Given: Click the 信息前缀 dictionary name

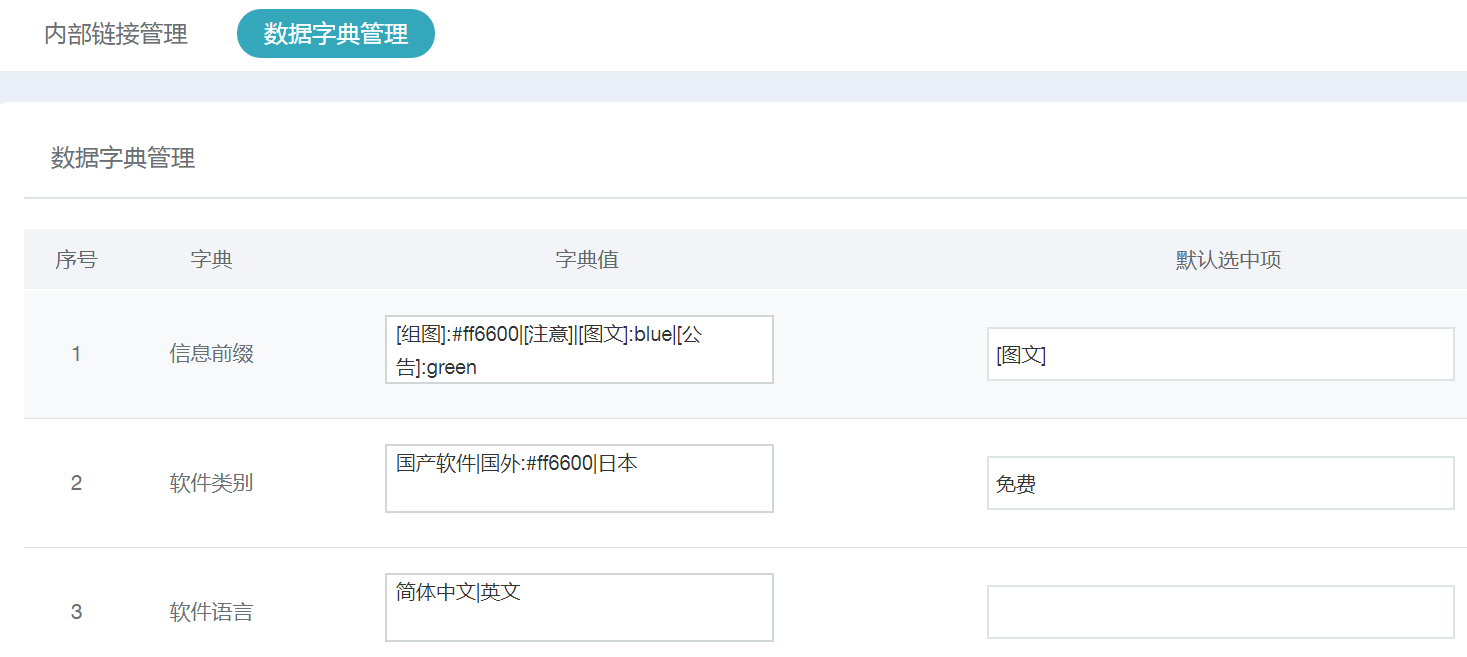Looking at the screenshot, I should coord(211,354).
